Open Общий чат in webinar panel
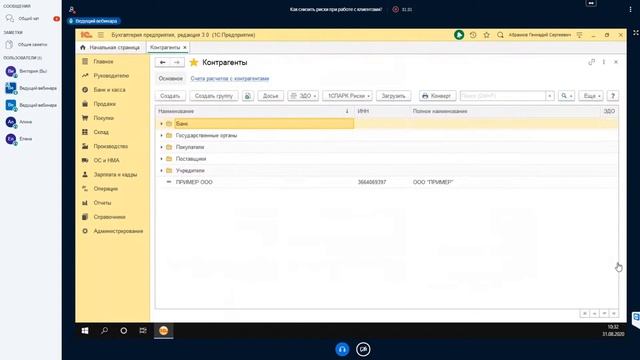This screenshot has width=640, height=360. pos(29,19)
